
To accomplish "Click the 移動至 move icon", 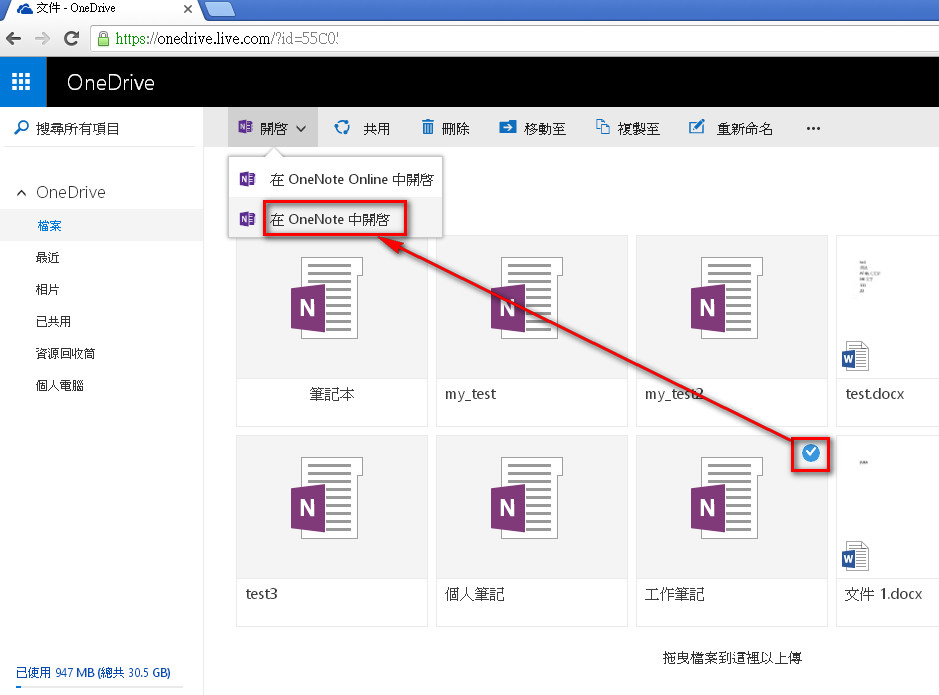I will (507, 127).
